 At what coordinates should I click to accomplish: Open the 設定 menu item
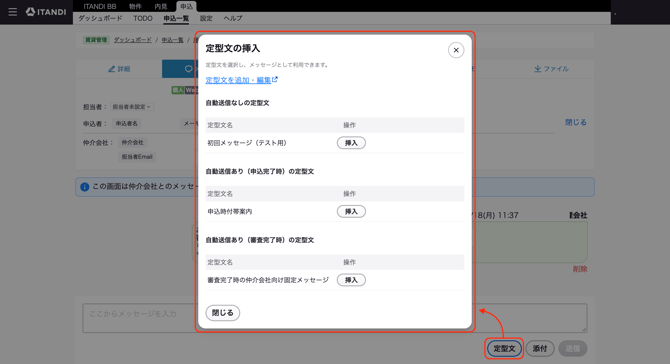pos(206,18)
